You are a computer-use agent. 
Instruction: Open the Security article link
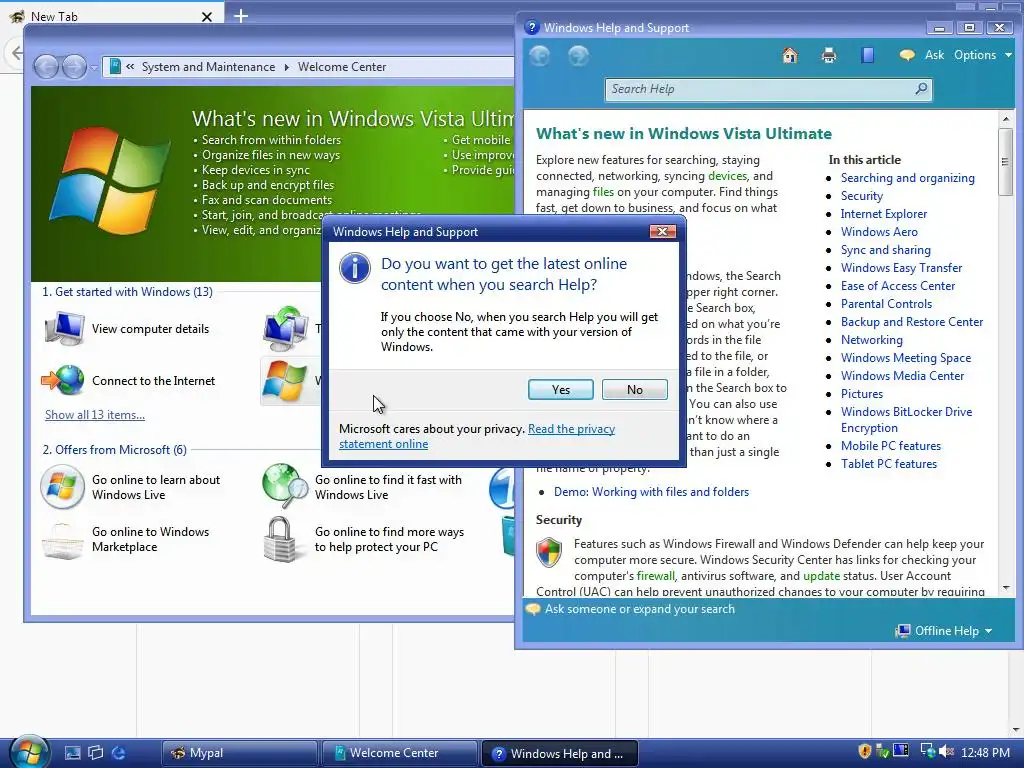tap(861, 196)
